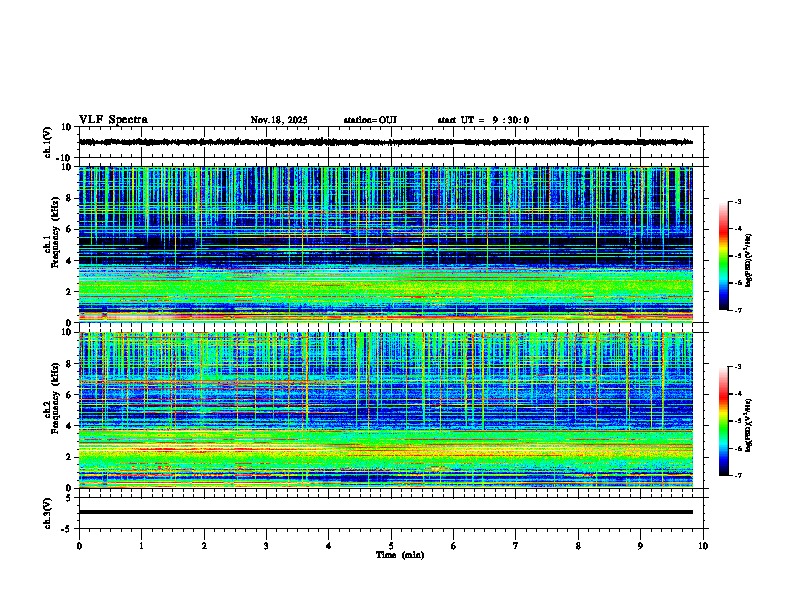Image resolution: width=792 pixels, height=612 pixels.
Task: Click tick label "10" on the time axis
Action: 703,546
